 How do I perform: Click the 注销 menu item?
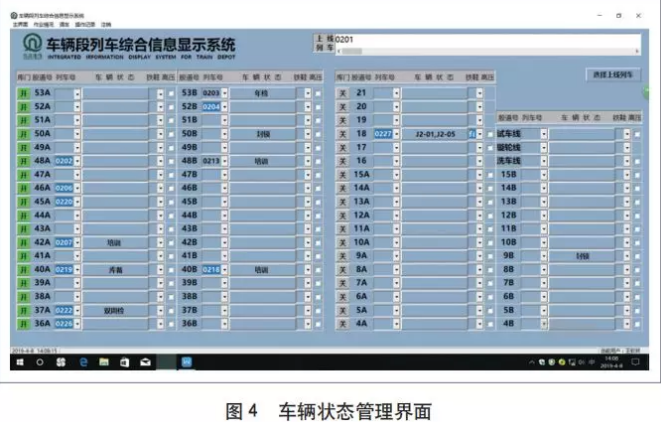106,24
